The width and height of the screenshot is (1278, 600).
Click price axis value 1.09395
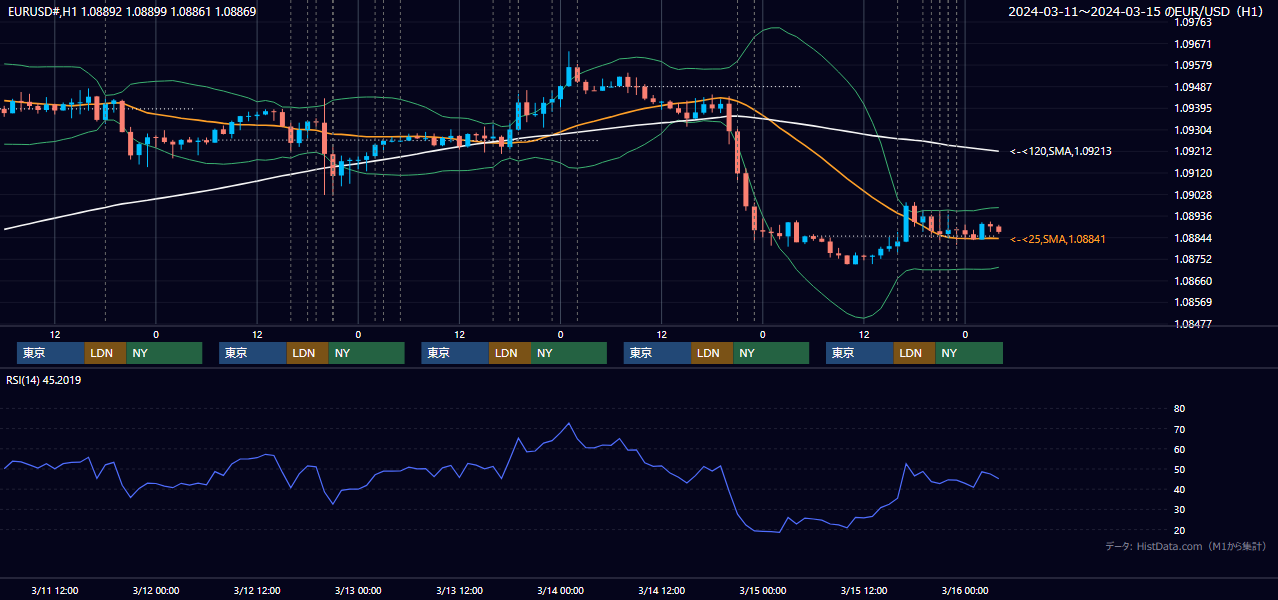click(x=1192, y=108)
